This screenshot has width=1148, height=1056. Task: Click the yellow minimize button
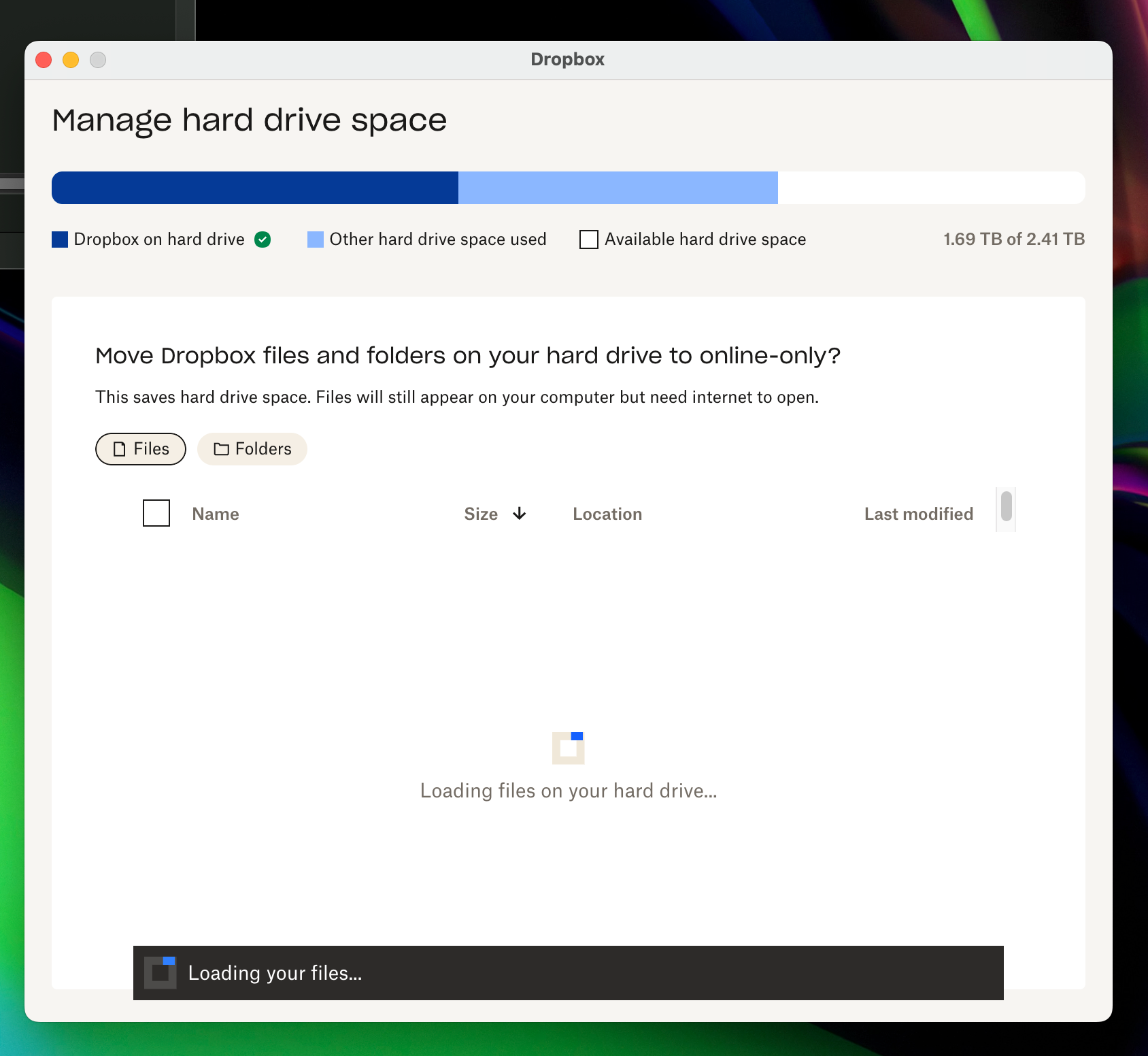coord(71,60)
